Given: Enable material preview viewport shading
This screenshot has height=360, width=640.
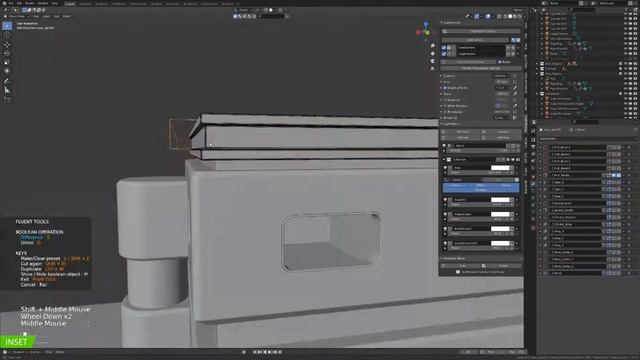Looking at the screenshot, I should (515, 16).
